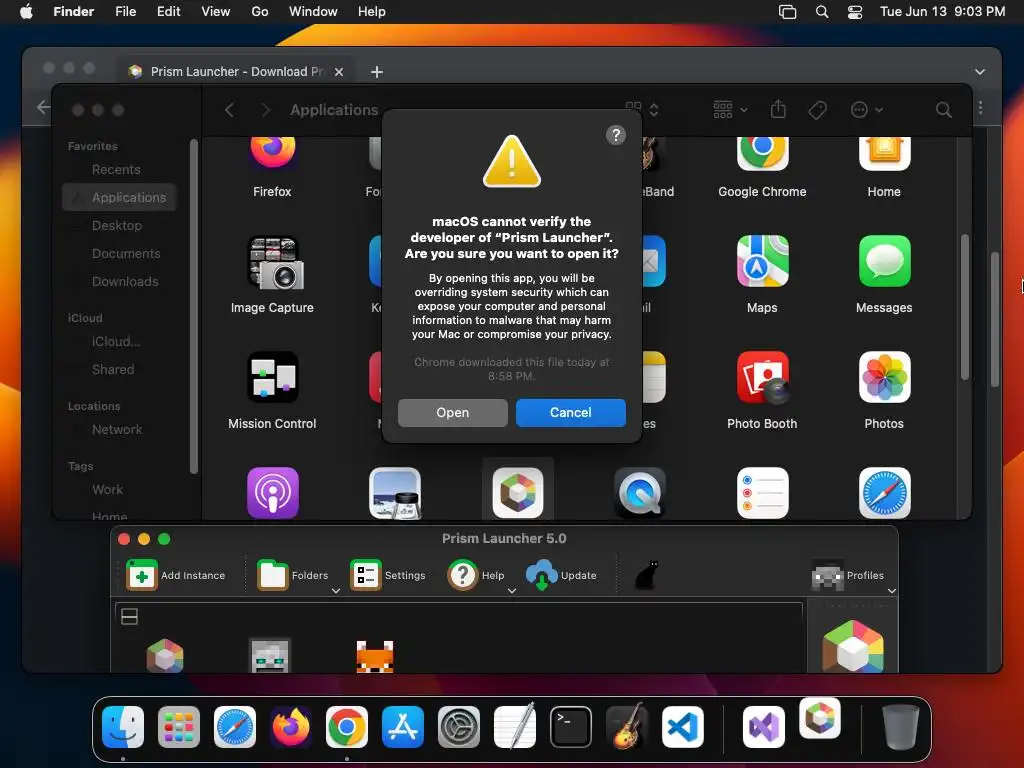Image resolution: width=1024 pixels, height=768 pixels.
Task: Click Update in Prism Launcher toolbar
Action: [x=562, y=575]
